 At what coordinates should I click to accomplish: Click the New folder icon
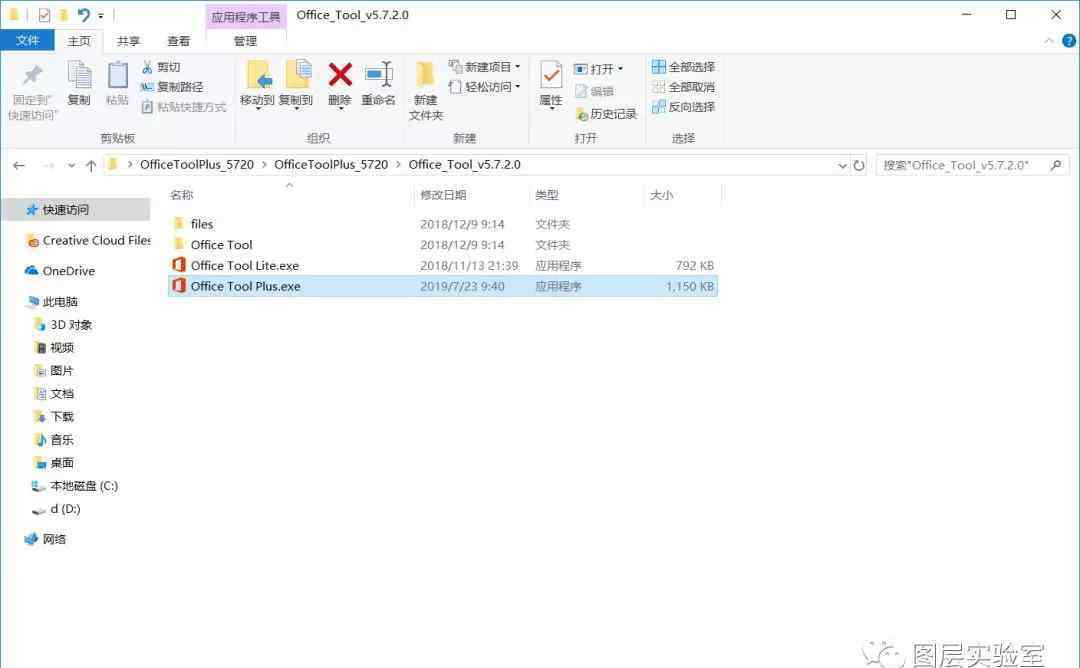coord(425,74)
